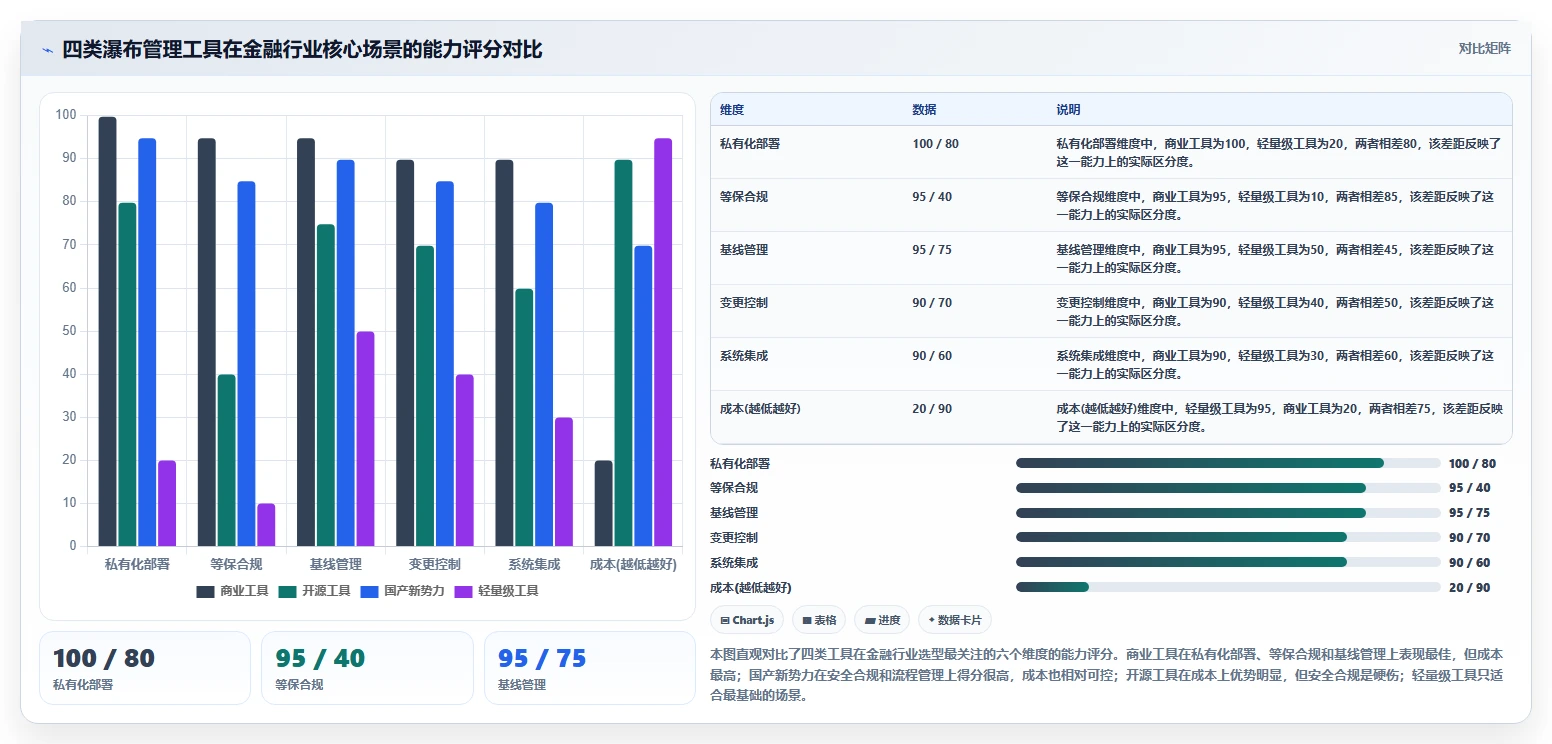The height and width of the screenshot is (744, 1552).
Task: Click the 变更控制 progress bar
Action: [1228, 537]
